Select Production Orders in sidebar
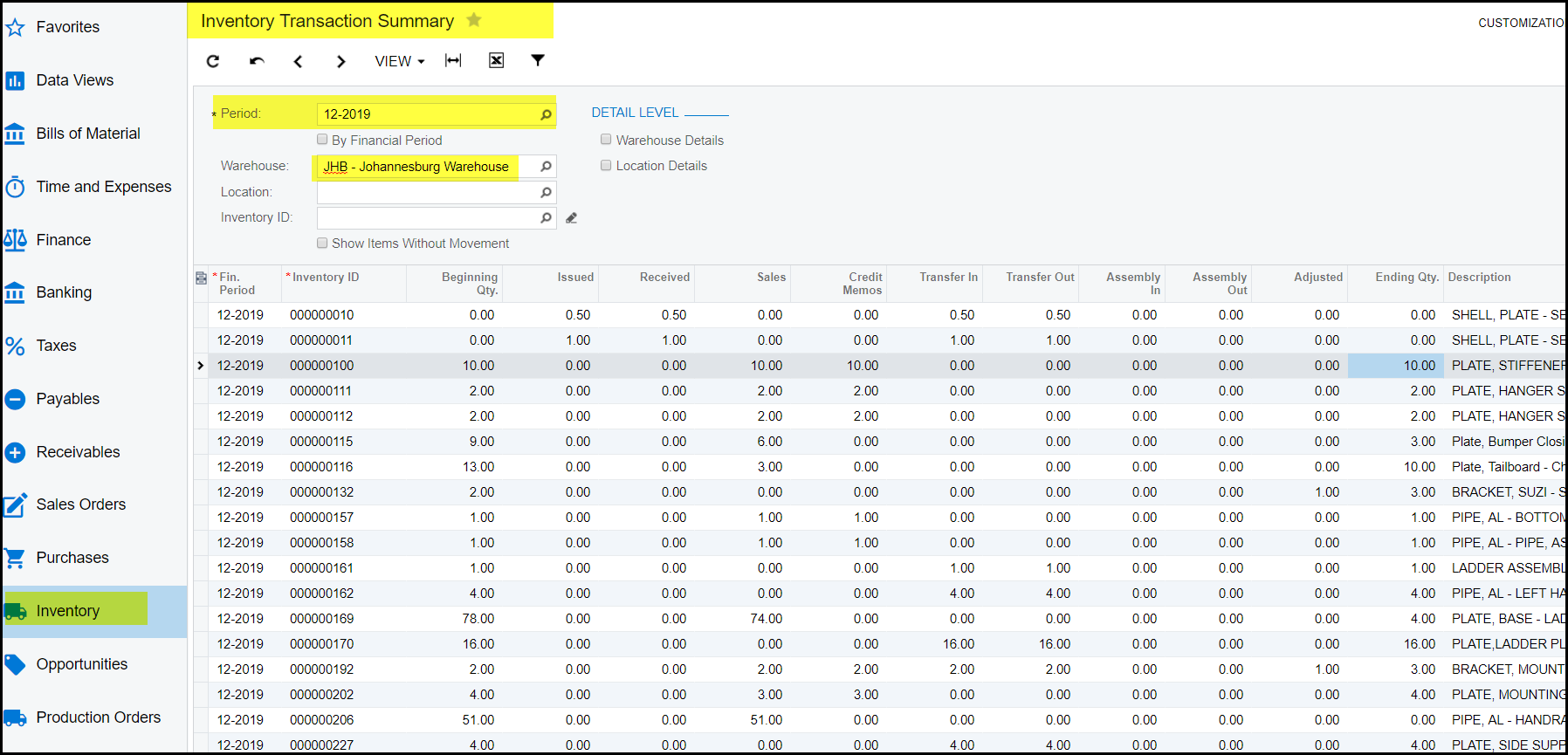This screenshot has width=1568, height=755. [x=98, y=717]
